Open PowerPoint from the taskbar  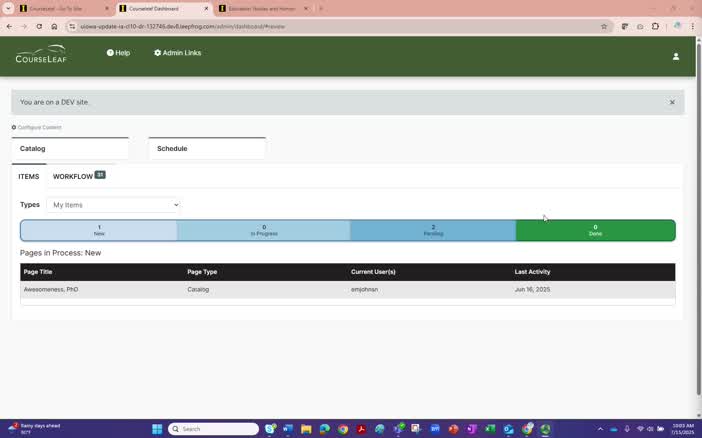coord(453,429)
